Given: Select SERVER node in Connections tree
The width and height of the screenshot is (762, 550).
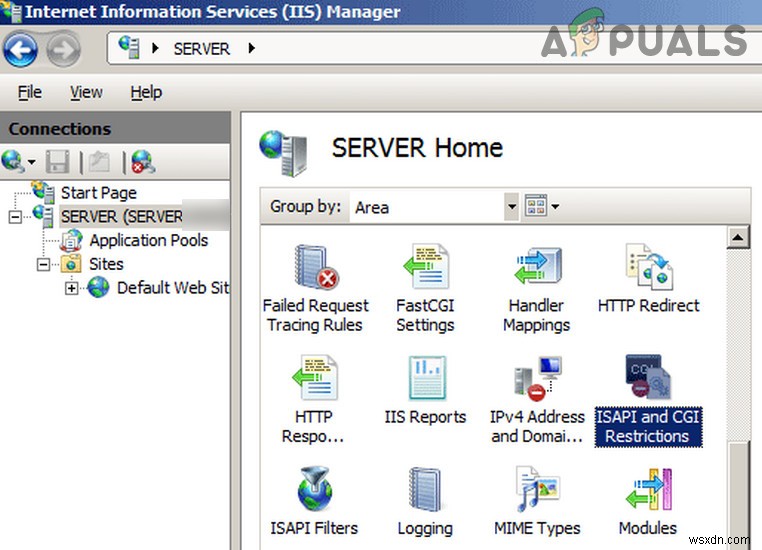Looking at the screenshot, I should (121, 217).
